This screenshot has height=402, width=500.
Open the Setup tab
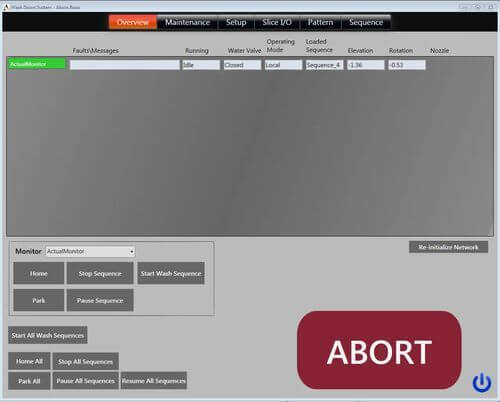point(236,22)
